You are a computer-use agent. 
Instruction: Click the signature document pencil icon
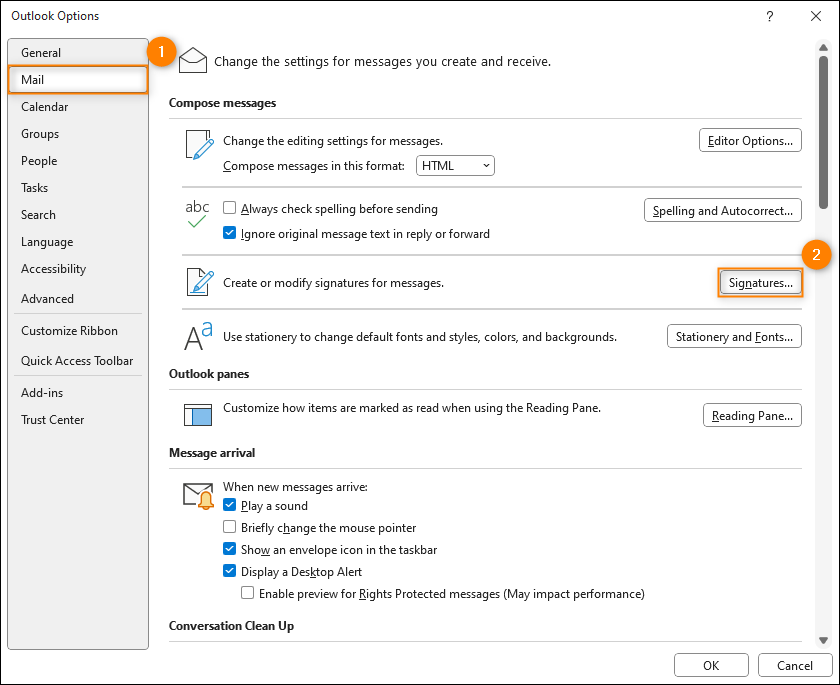click(200, 282)
